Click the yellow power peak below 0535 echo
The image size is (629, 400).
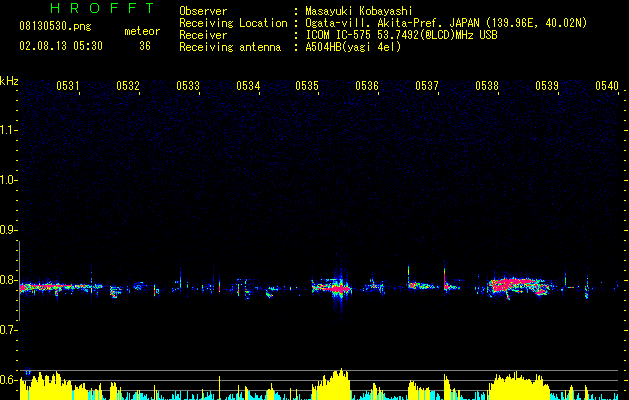331,384
